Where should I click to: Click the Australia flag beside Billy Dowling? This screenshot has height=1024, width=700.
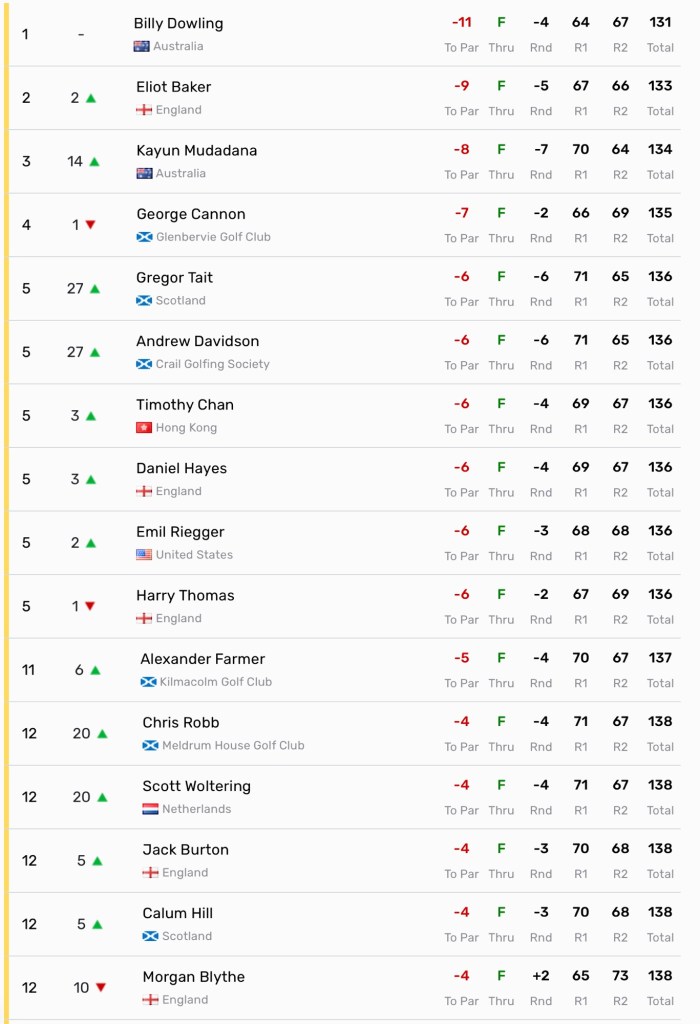[141, 47]
